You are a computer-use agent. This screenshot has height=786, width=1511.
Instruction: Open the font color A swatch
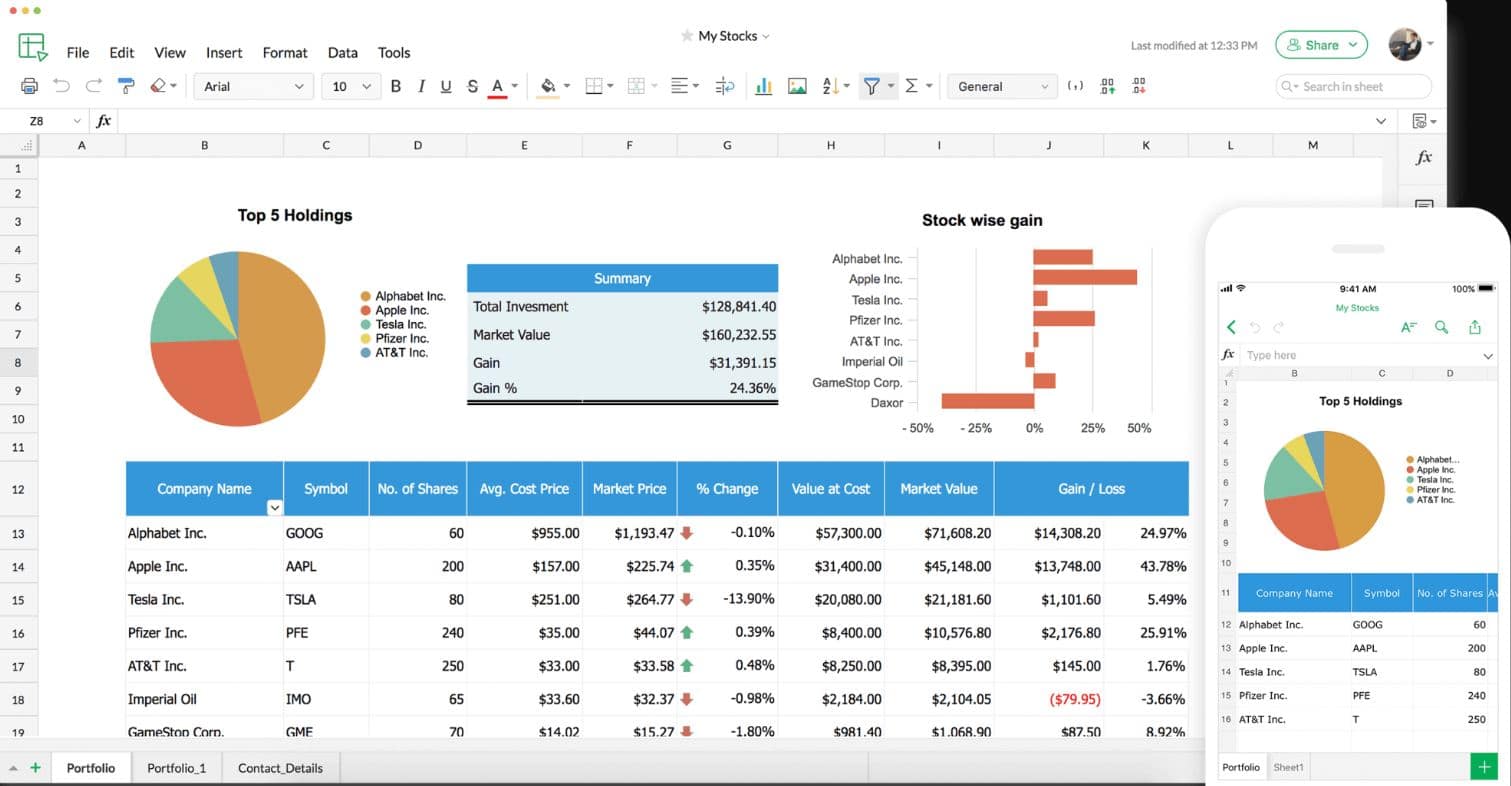(x=498, y=87)
